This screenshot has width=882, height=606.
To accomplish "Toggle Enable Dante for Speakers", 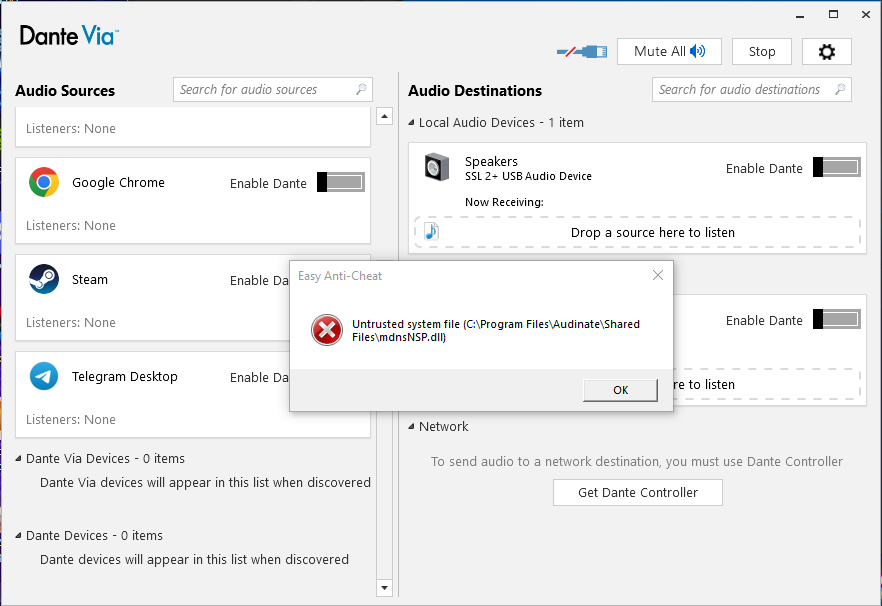I will click(x=837, y=167).
